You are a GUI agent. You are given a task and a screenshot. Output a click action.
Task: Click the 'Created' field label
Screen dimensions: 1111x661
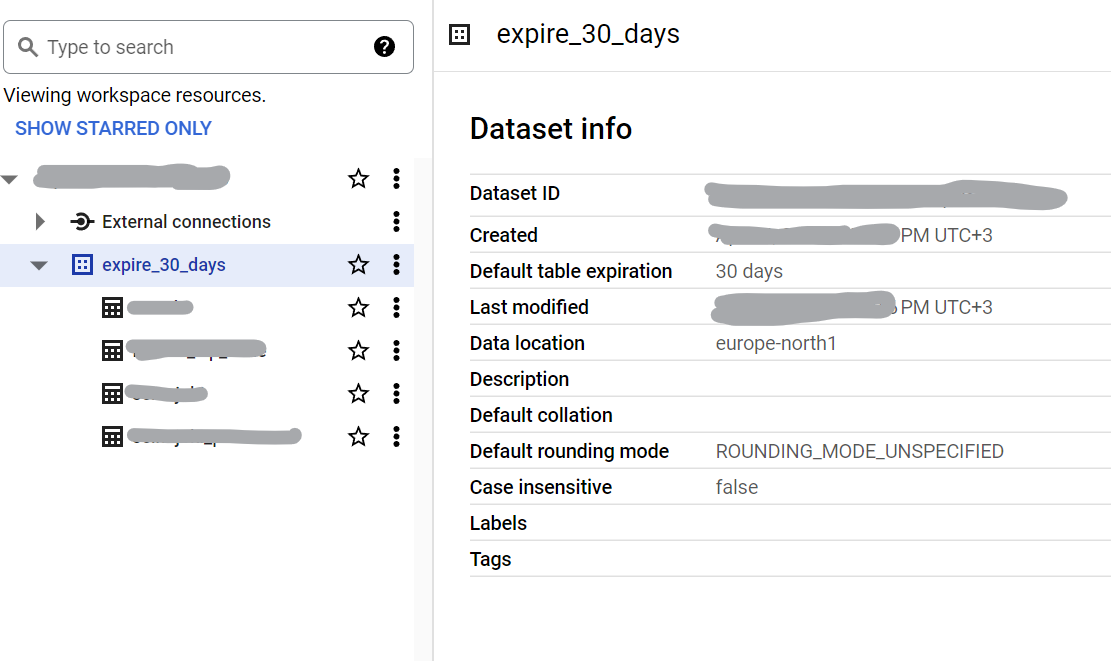pos(504,235)
